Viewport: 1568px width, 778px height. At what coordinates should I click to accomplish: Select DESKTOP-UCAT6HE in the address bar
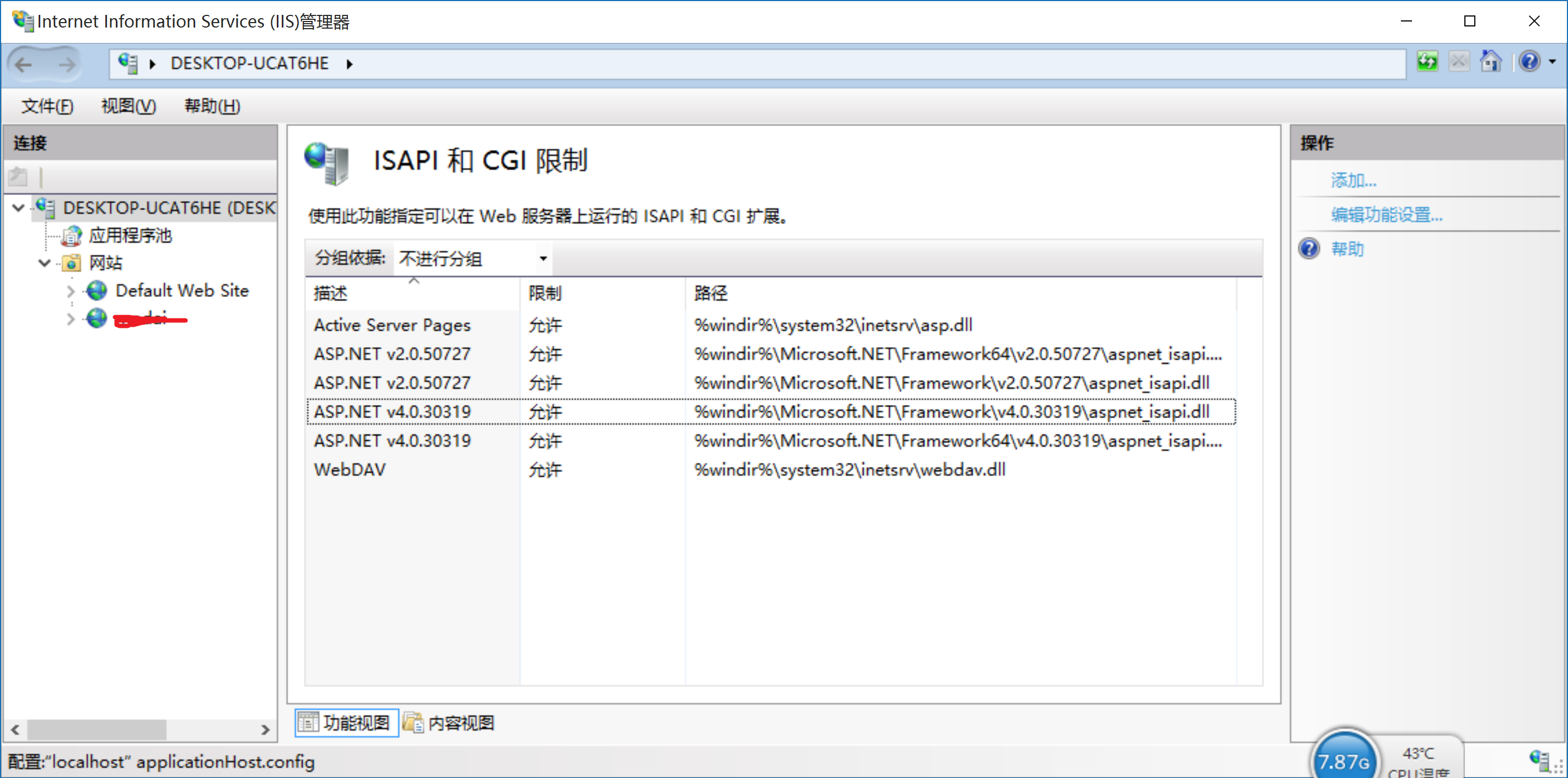250,63
